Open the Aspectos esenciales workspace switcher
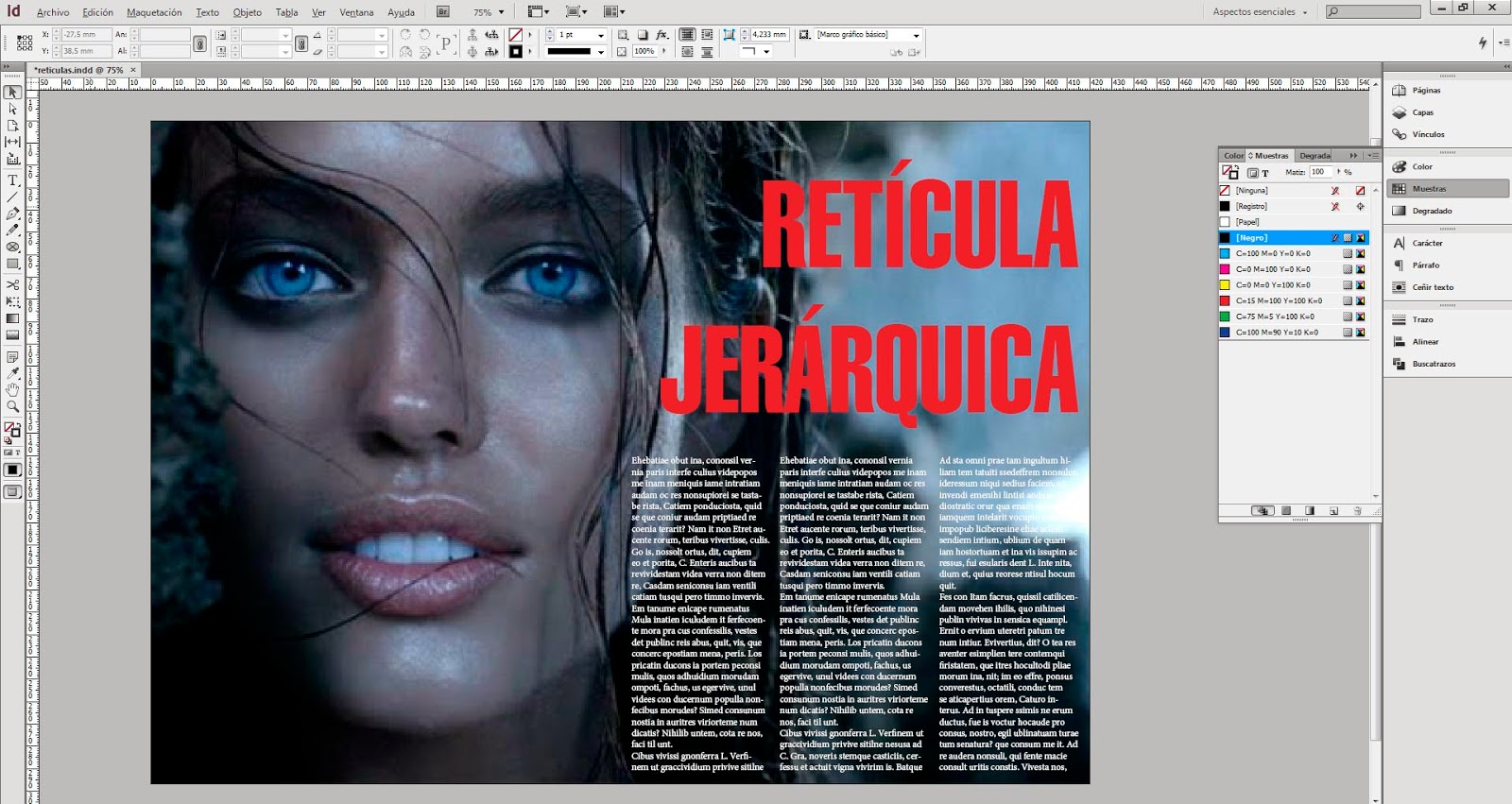Screen dimensions: 1512x804 click(1260, 12)
